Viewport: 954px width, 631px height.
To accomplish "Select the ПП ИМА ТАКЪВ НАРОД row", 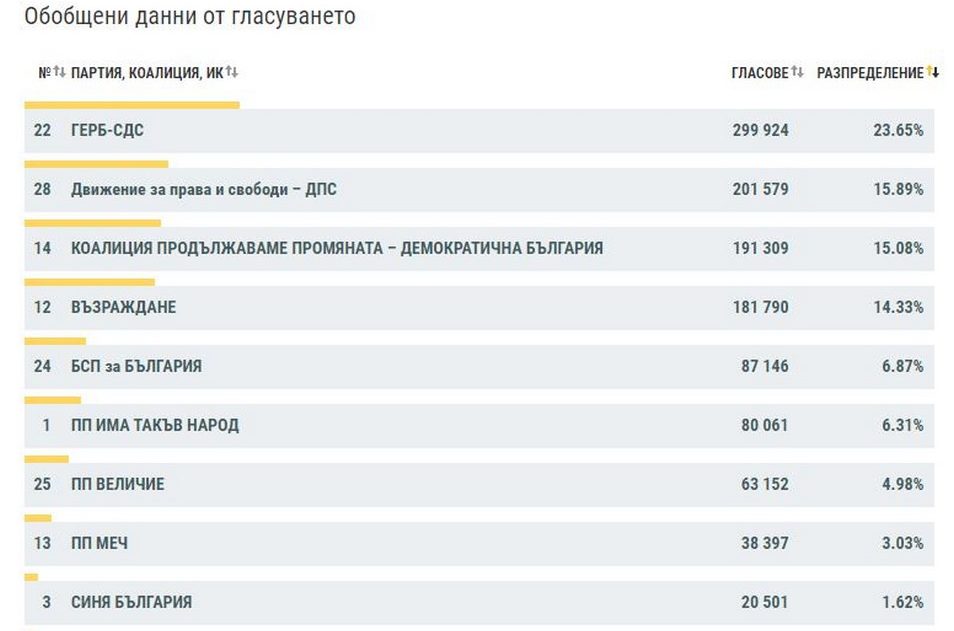I will click(x=479, y=426).
